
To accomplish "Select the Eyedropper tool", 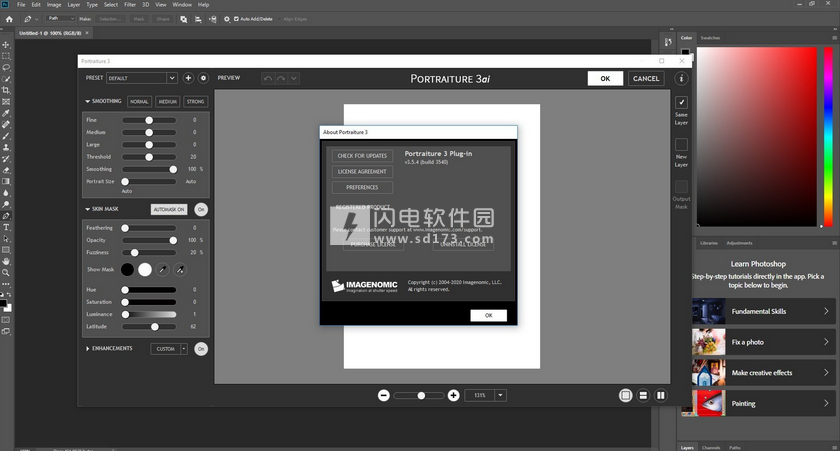I will pos(6,113).
